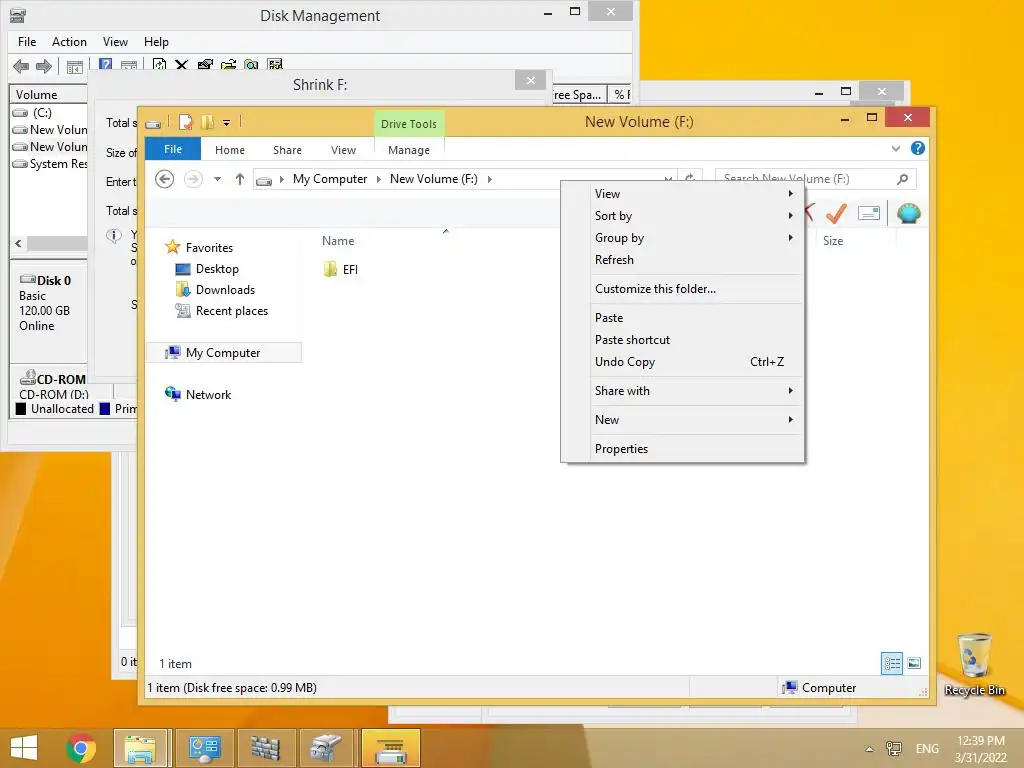Click Back arrow in Disk Management toolbar
The image size is (1024, 768).
point(21,66)
